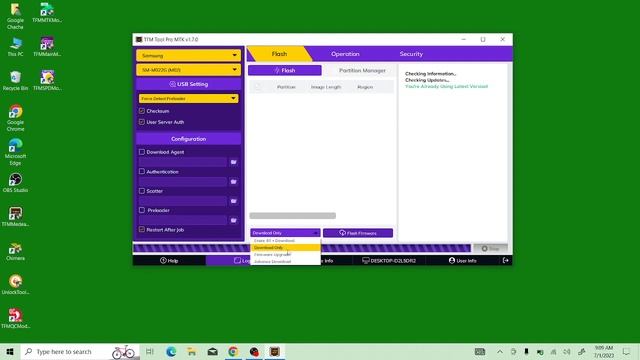Open the Partition Manager sub-tab
Viewport: 640px width, 360px height.
(362, 70)
